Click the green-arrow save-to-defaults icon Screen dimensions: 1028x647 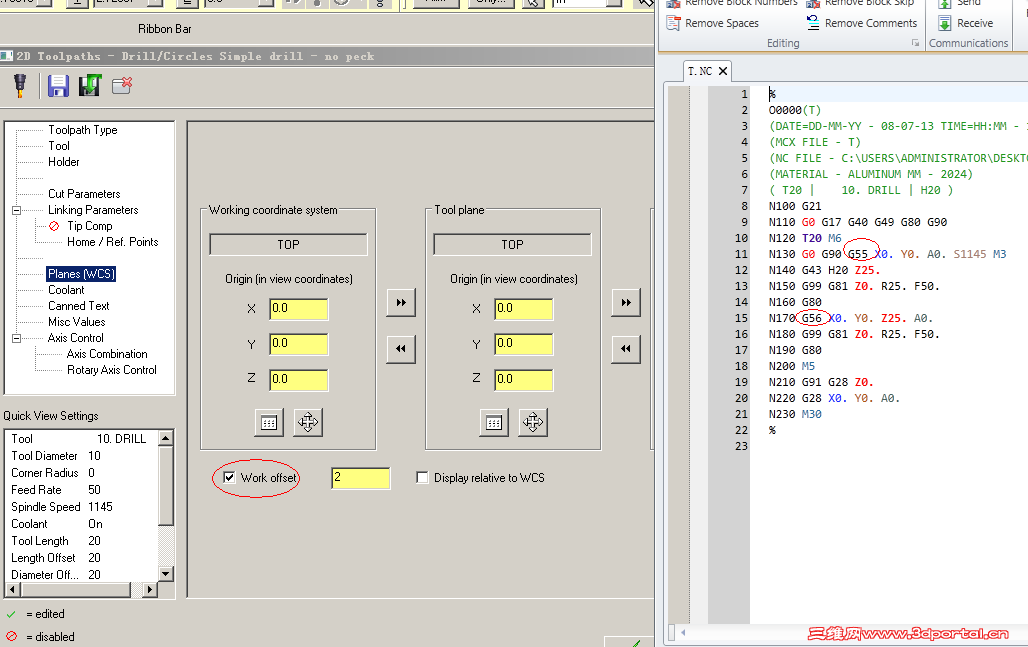pos(90,86)
